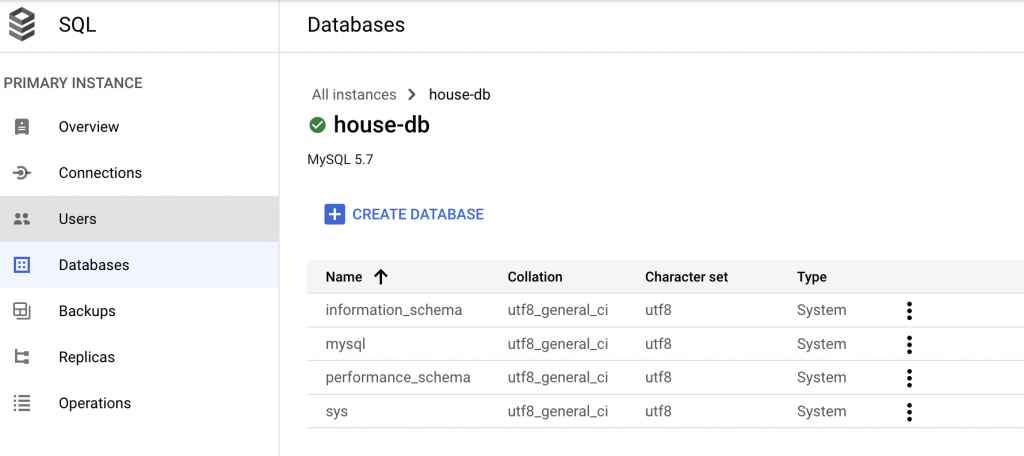Click the collation cell in the mysql row
This screenshot has height=456, width=1024.
[558, 344]
